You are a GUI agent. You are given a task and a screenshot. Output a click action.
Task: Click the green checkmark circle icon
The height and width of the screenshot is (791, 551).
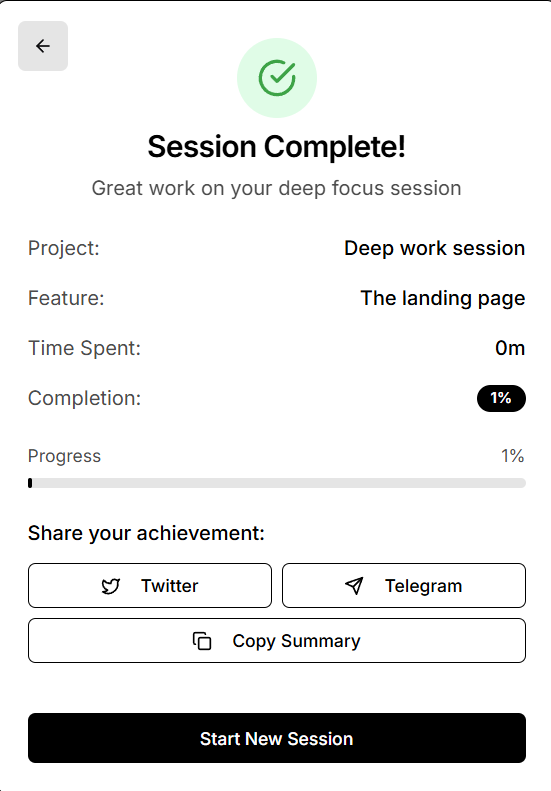coord(277,78)
